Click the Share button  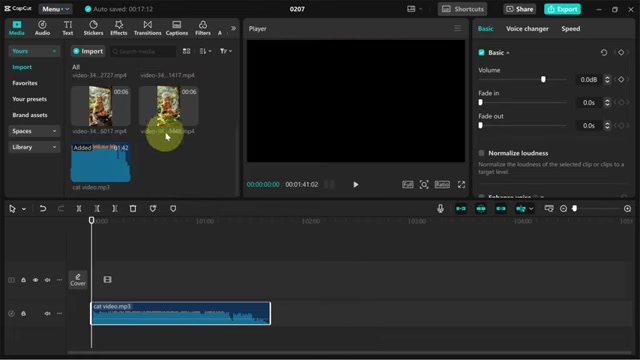coord(520,9)
